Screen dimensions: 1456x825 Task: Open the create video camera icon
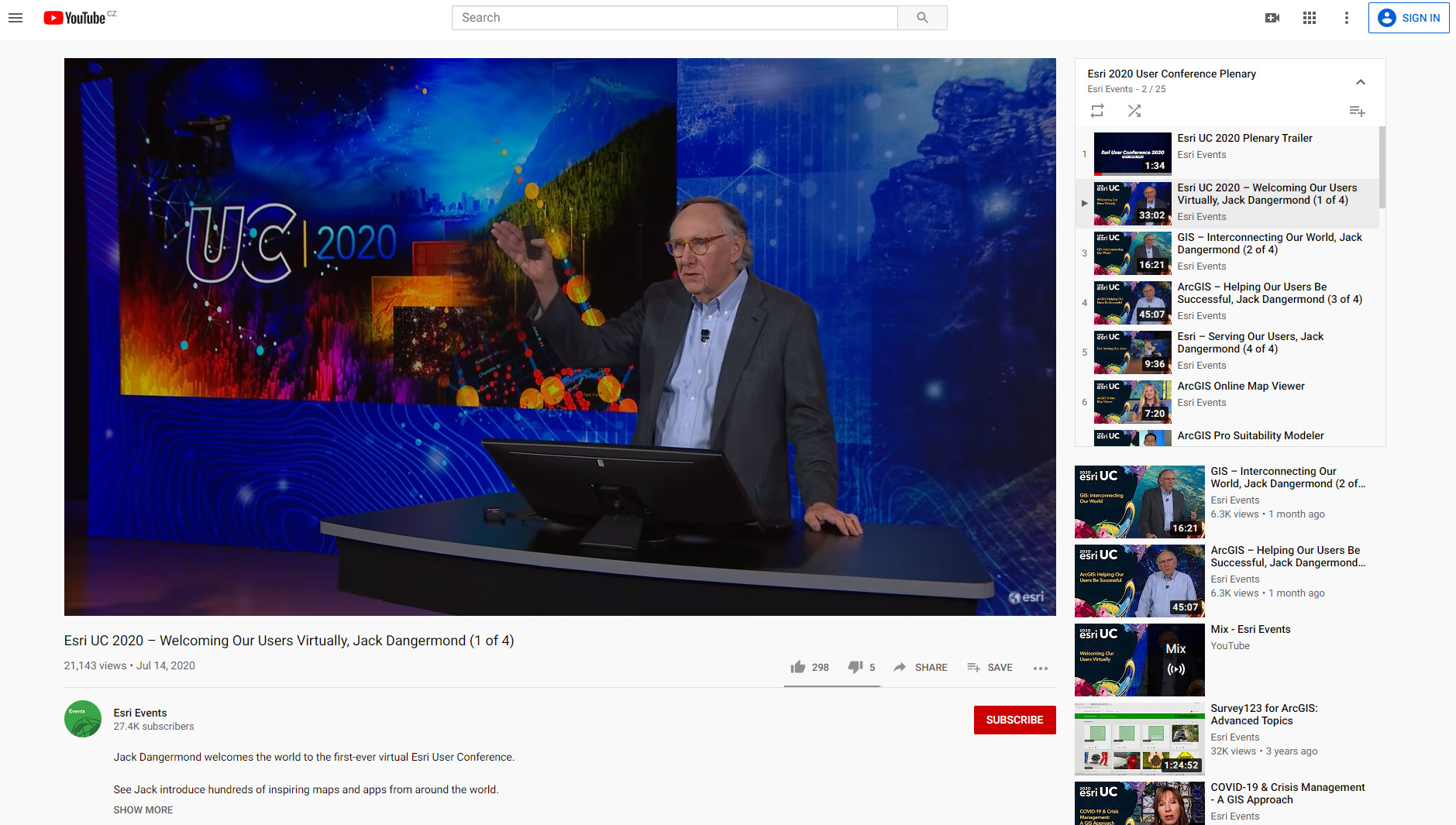point(1272,18)
